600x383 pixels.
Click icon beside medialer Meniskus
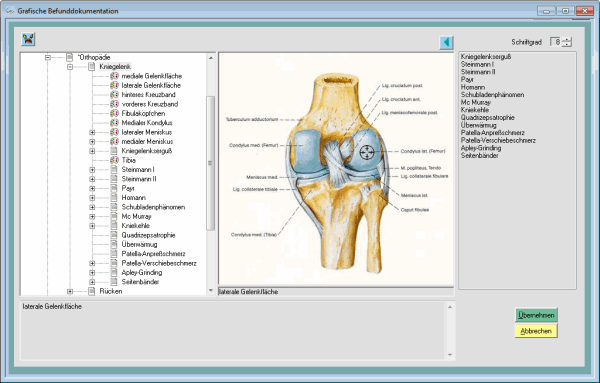114,141
